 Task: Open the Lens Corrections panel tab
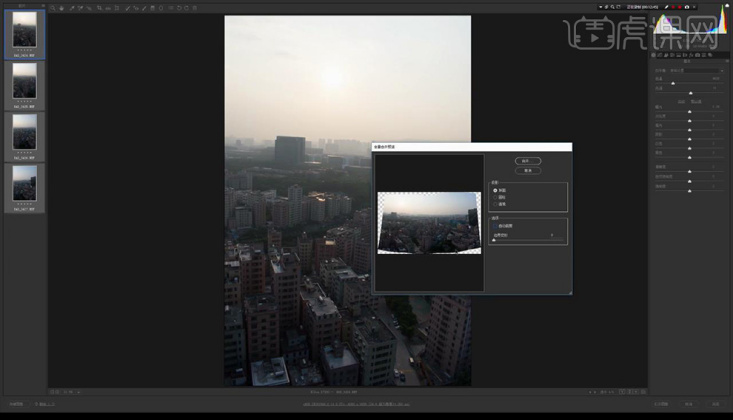point(685,55)
